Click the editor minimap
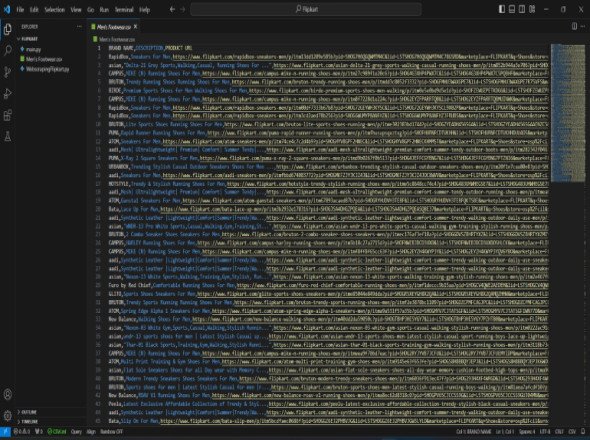This screenshot has width=590, height=440. 567,113
